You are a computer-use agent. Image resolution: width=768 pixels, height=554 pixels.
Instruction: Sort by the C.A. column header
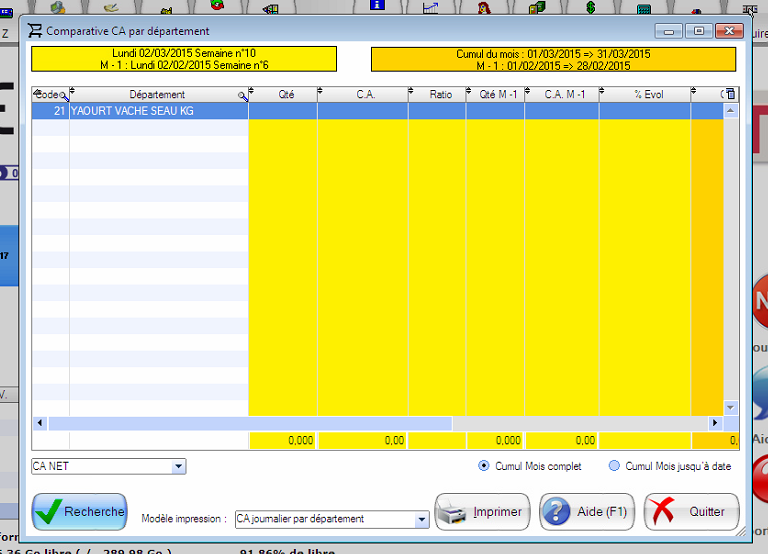click(365, 95)
